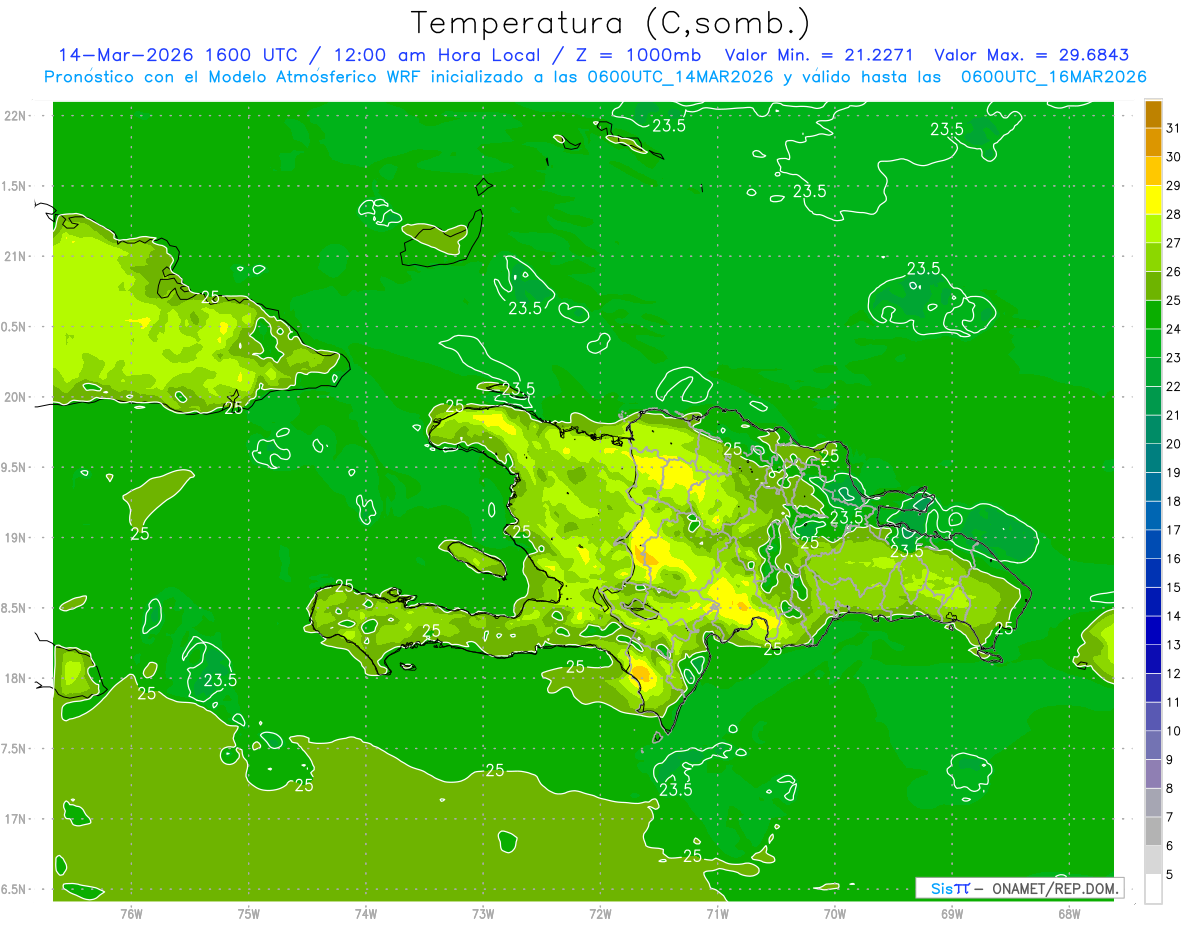Screen dimensions: 1200x927
Task: Click the 'ONAMET/REP.DOM.' credit label
Action: pos(1055,888)
